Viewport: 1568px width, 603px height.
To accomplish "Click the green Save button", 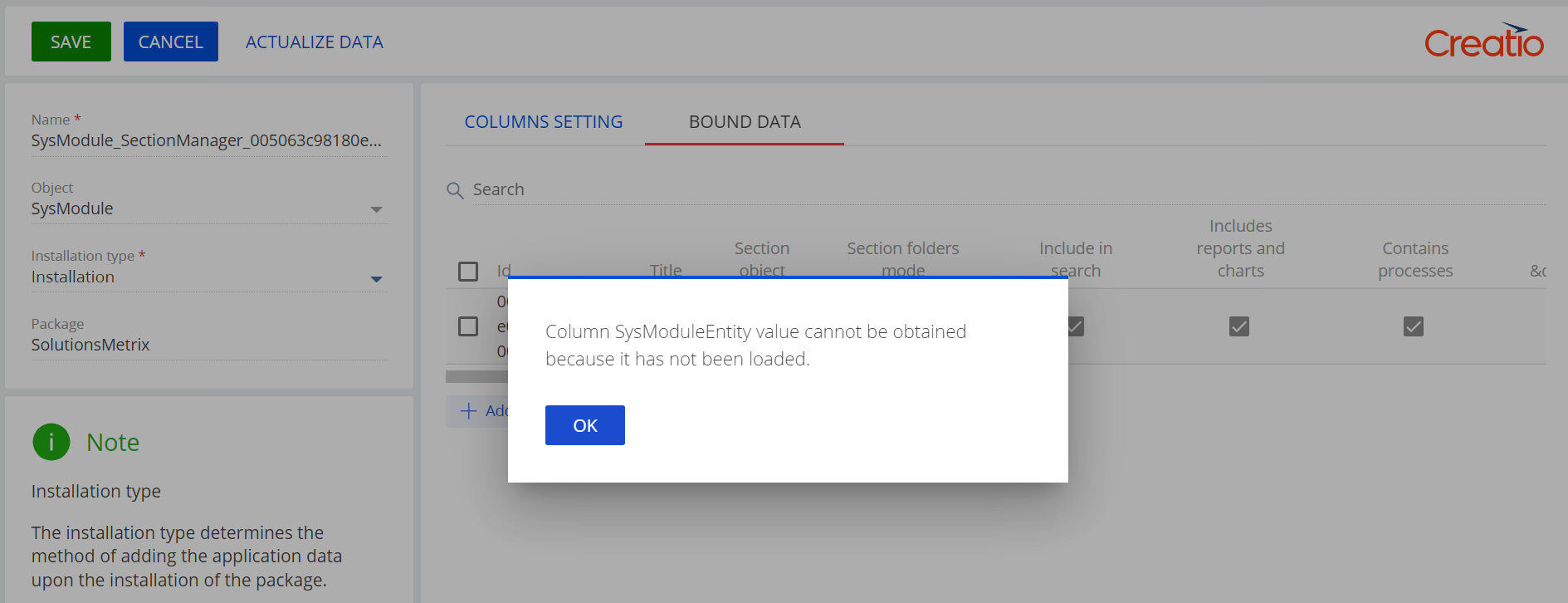I will click(71, 42).
